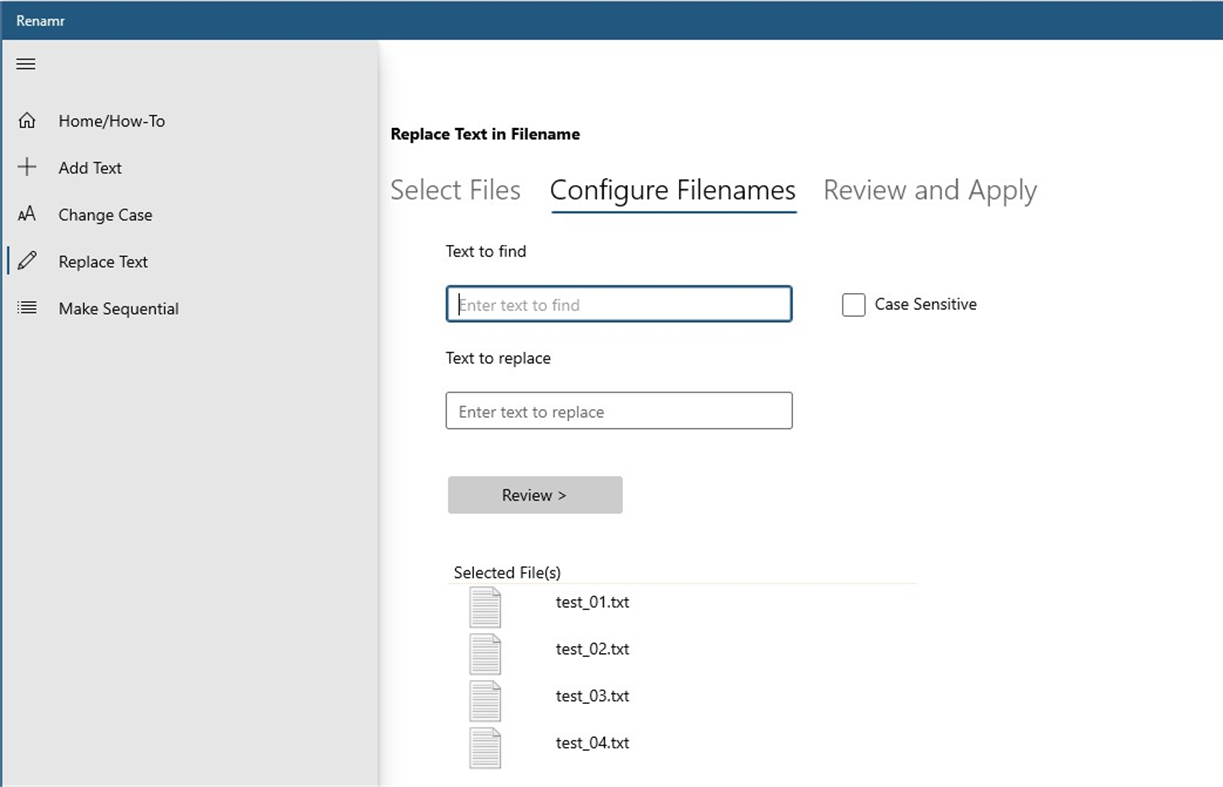Open the Make Sequential menu label
The image size is (1223, 787).
118,309
